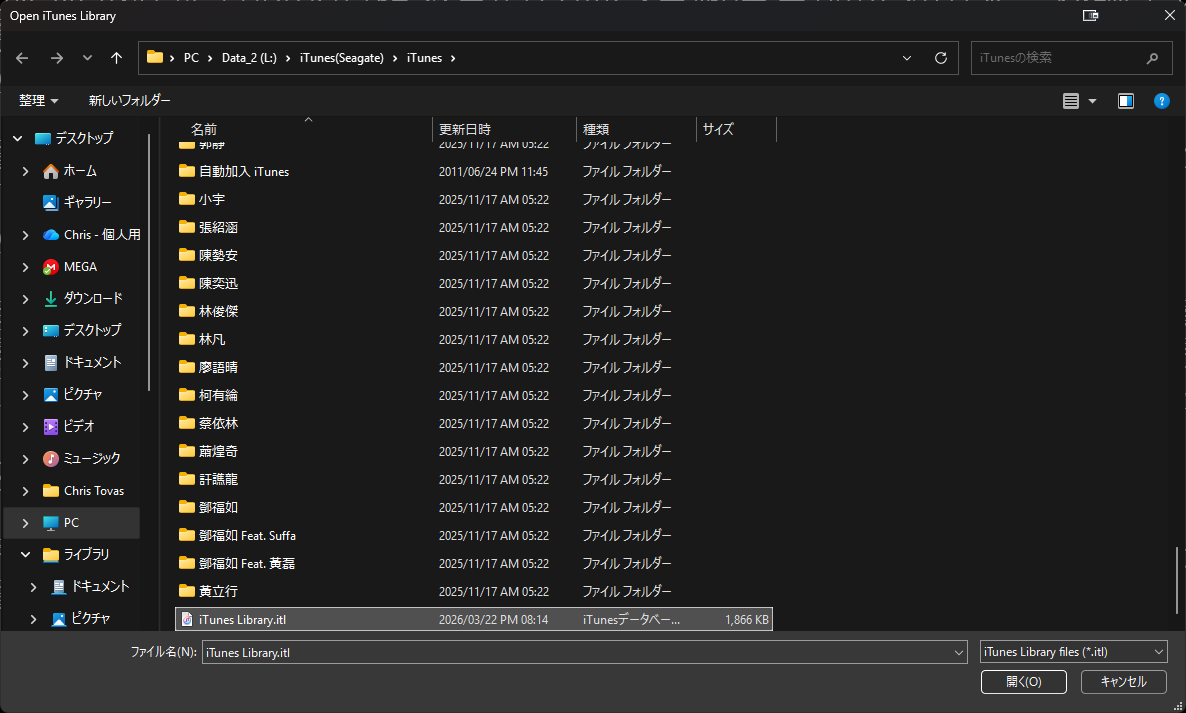Expand the PC tree node
Viewport: 1186px width, 713px height.
pos(26,522)
